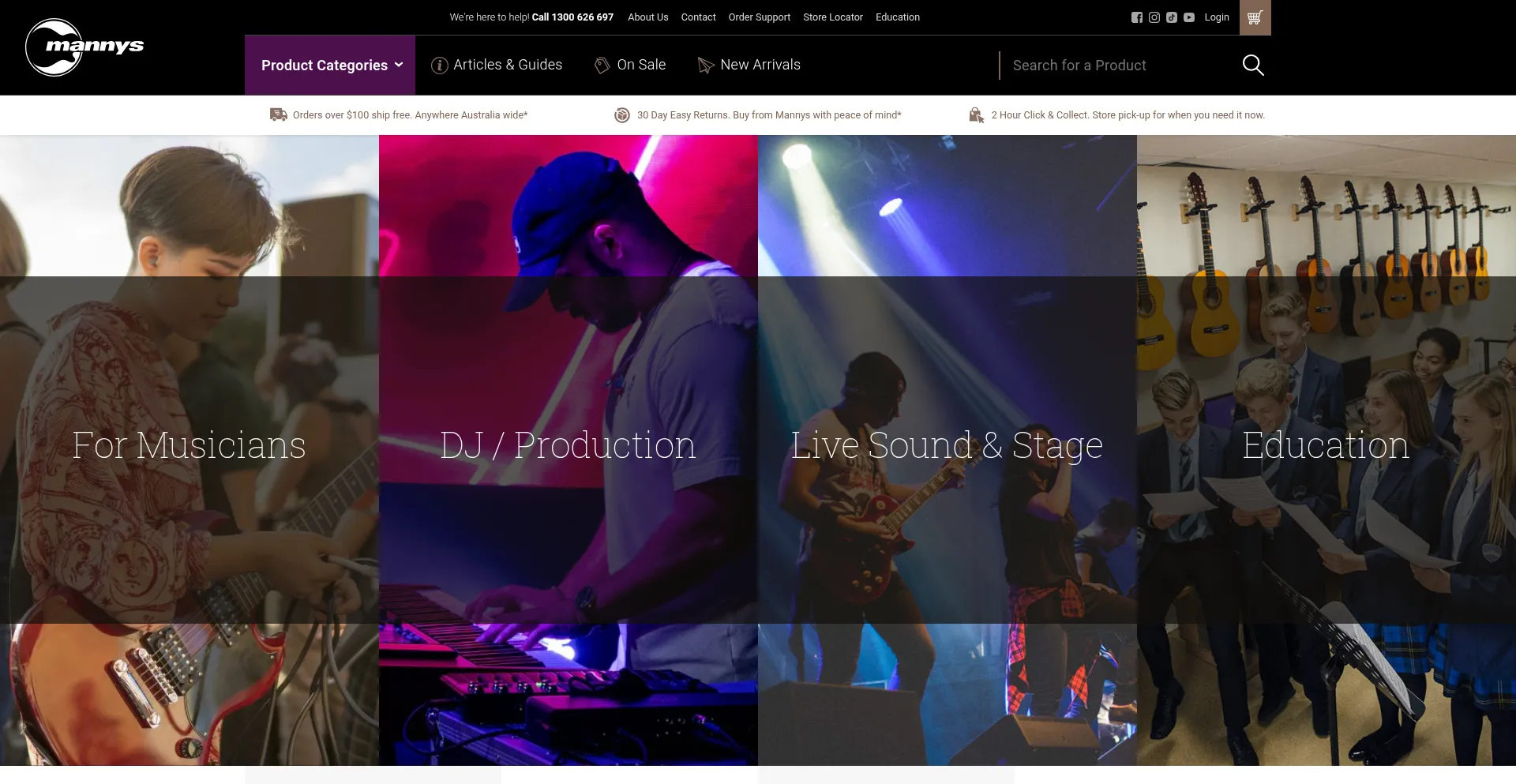This screenshot has height=784, width=1516.
Task: Open Articles & Guides menu item
Action: [x=497, y=65]
